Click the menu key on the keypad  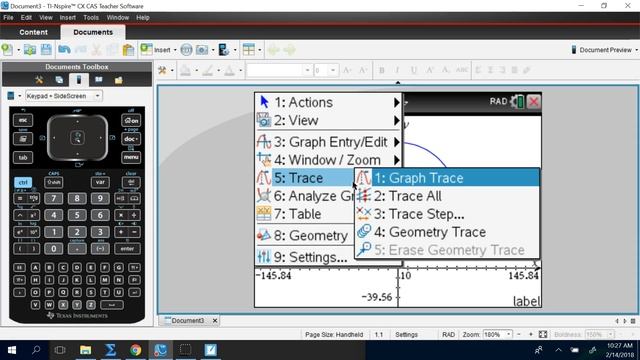point(131,157)
